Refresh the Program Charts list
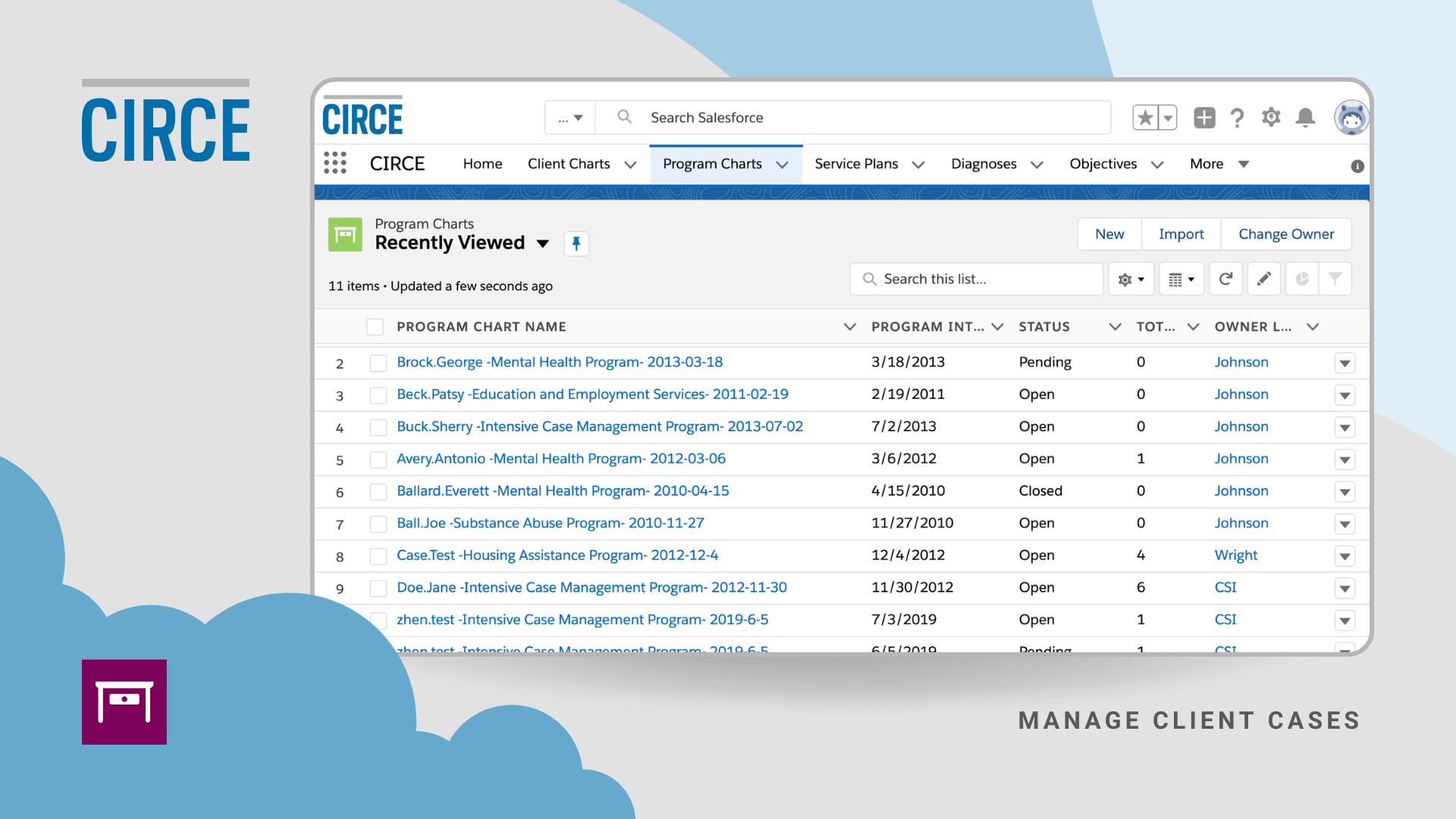Viewport: 1456px width, 819px height. point(1225,279)
